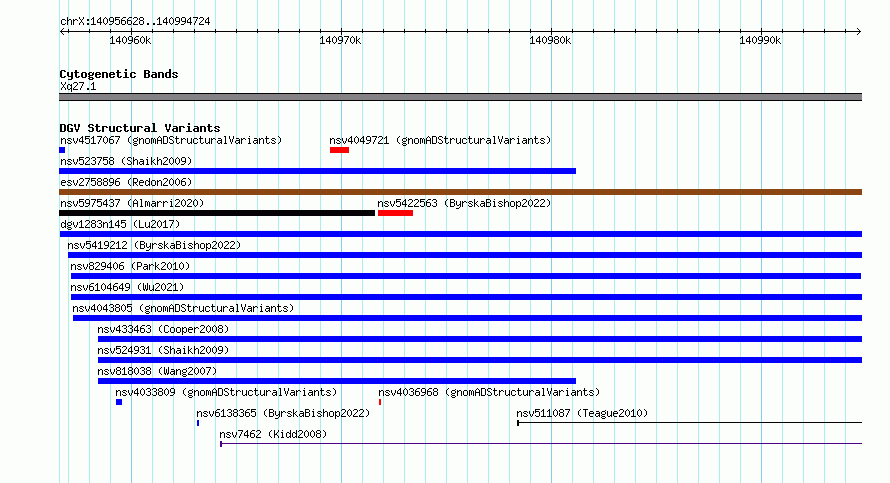890x483 pixels.
Task: Click the Xq27.1 band label
Action: 78,86
